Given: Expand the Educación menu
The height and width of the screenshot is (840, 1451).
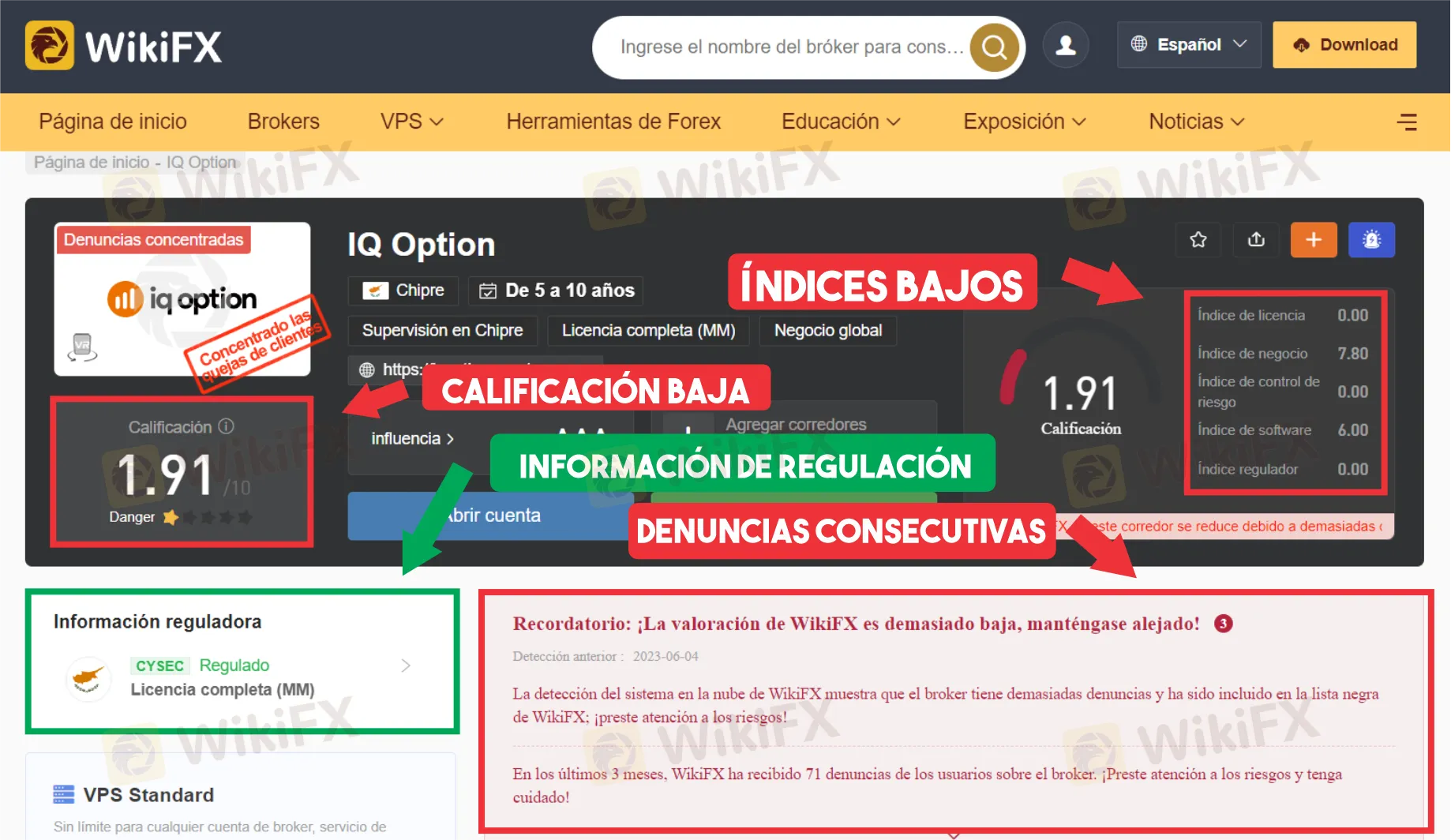Looking at the screenshot, I should (x=841, y=122).
